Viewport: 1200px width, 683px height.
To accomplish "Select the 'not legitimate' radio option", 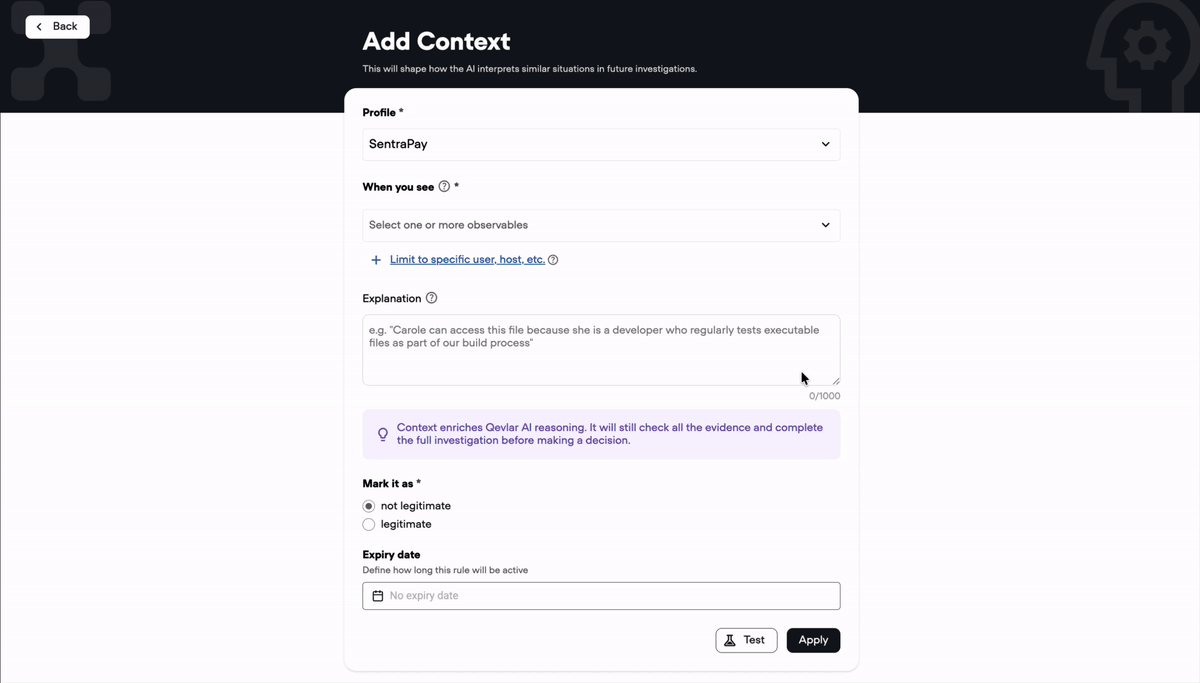I will pyautogui.click(x=369, y=506).
